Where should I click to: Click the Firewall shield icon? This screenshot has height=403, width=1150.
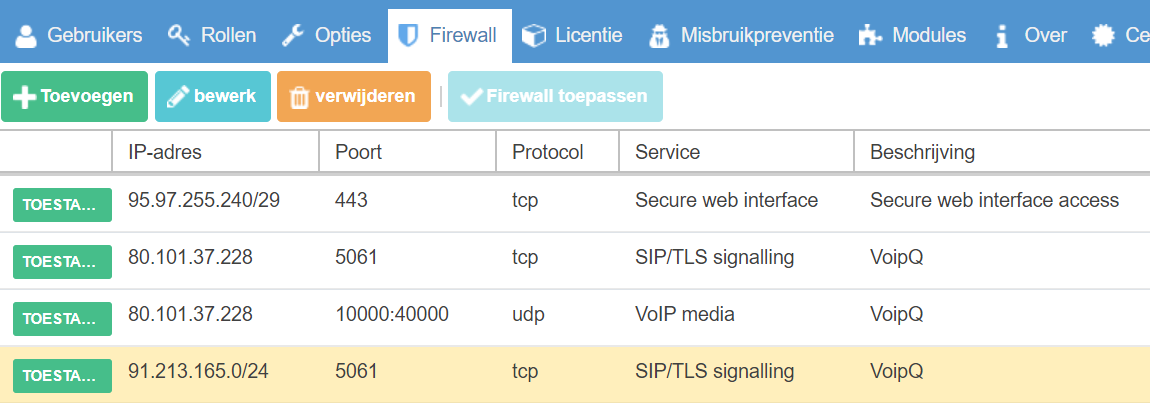[x=407, y=36]
